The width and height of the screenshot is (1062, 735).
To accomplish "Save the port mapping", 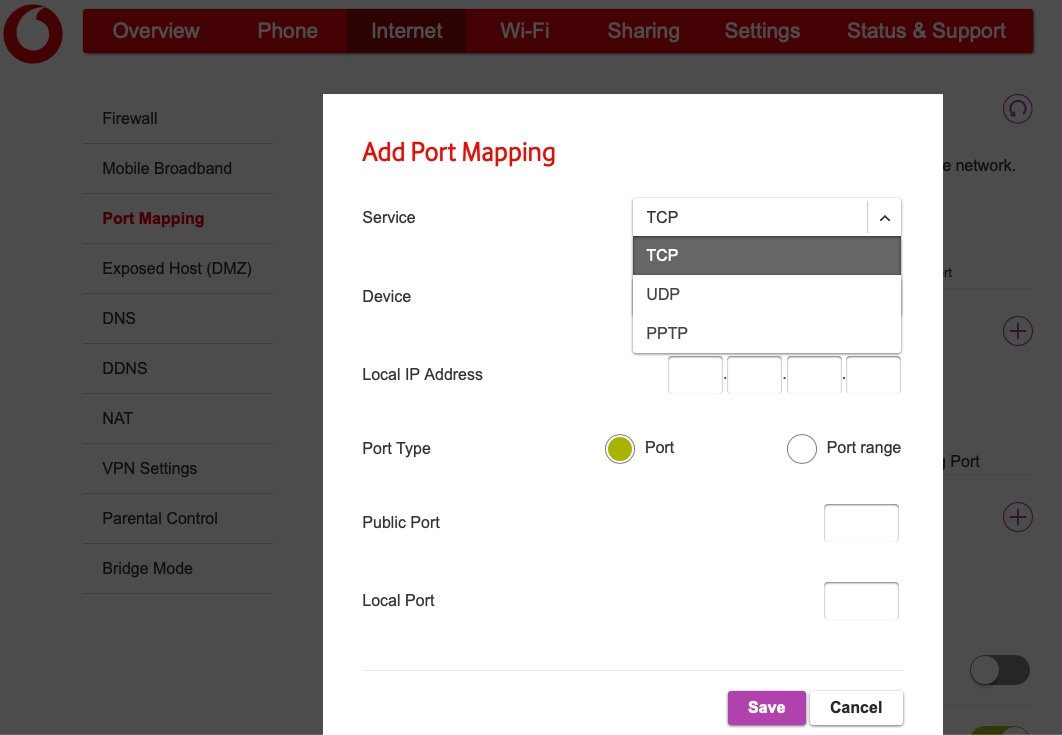I will (766, 707).
